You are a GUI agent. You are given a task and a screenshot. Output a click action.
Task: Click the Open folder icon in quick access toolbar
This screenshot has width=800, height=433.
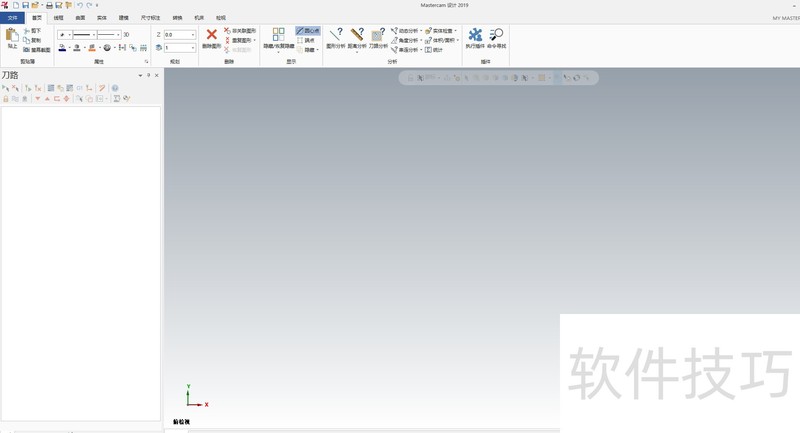[35, 5]
